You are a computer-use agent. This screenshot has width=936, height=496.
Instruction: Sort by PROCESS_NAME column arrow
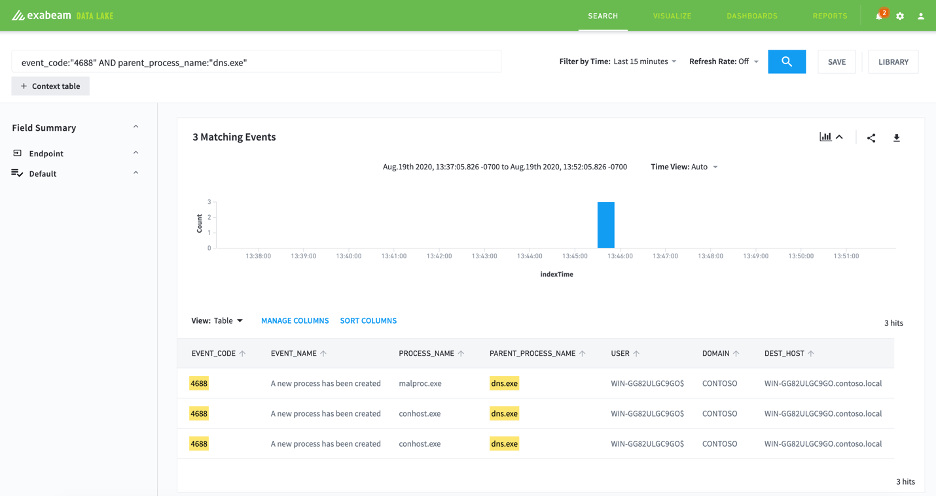[x=461, y=353]
